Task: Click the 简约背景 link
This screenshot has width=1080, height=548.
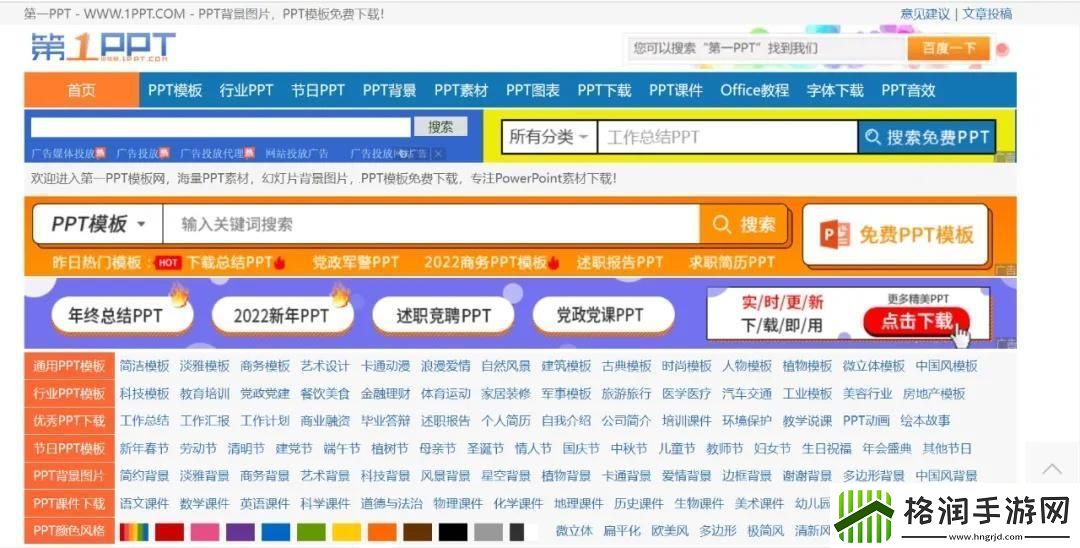Action: point(145,476)
